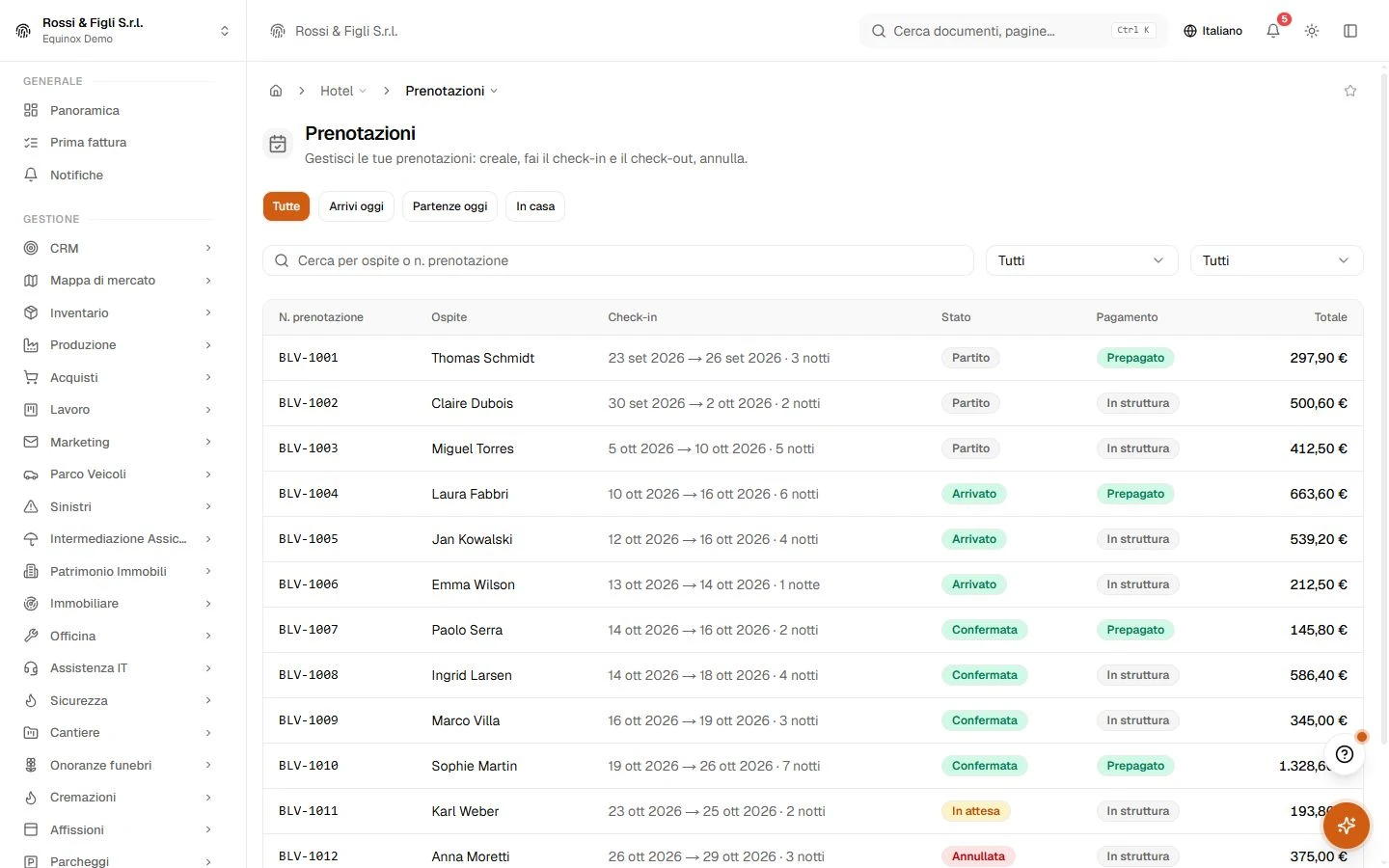The width and height of the screenshot is (1389, 868).
Task: Click the Prima fattura checklist icon
Action: click(x=31, y=143)
